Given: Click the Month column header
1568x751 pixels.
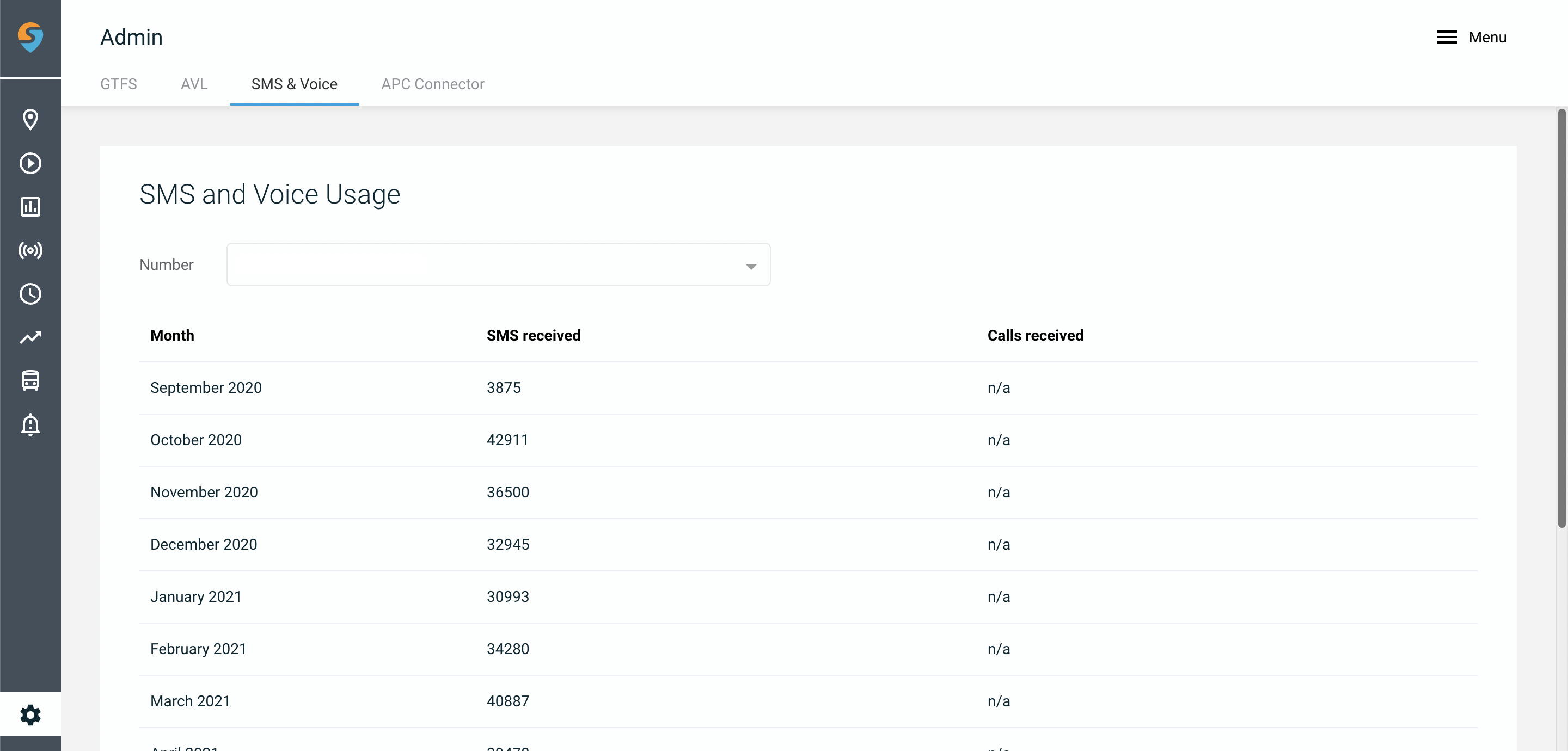Looking at the screenshot, I should [172, 335].
